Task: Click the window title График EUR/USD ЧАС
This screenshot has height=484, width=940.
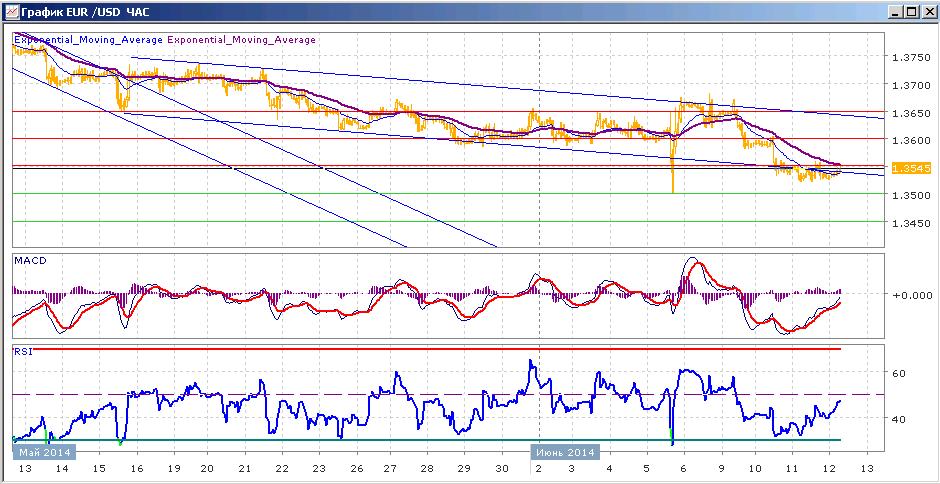Action: point(85,11)
